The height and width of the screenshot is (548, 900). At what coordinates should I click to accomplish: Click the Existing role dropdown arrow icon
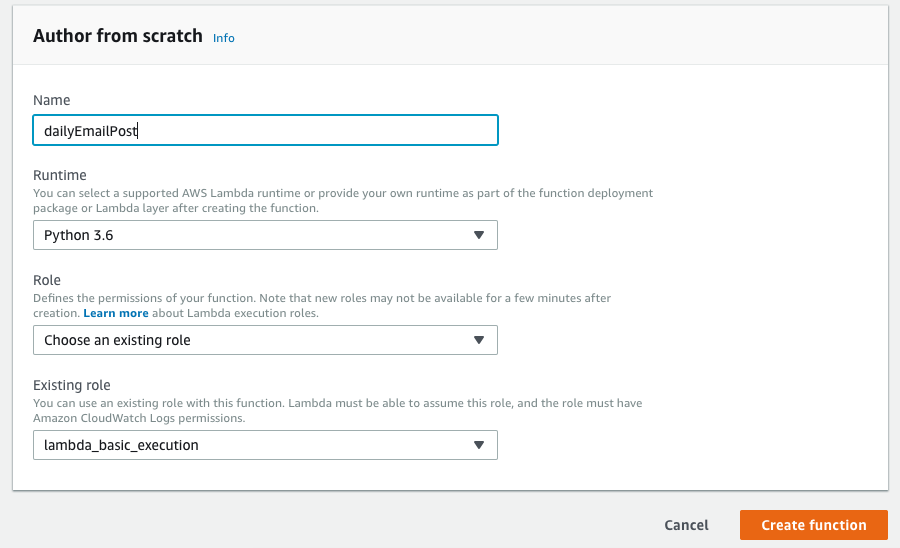(x=479, y=445)
